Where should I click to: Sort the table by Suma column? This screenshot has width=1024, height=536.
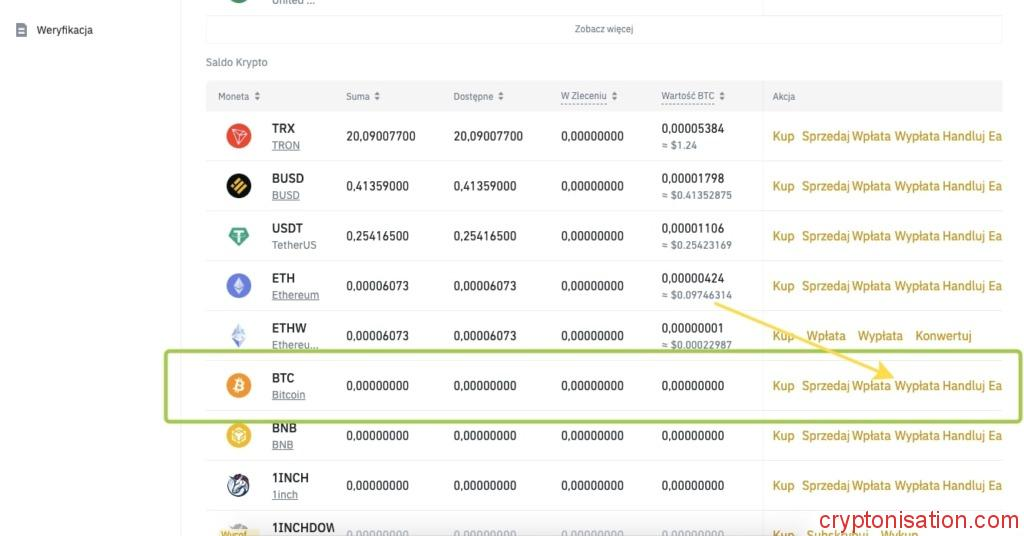coord(362,96)
